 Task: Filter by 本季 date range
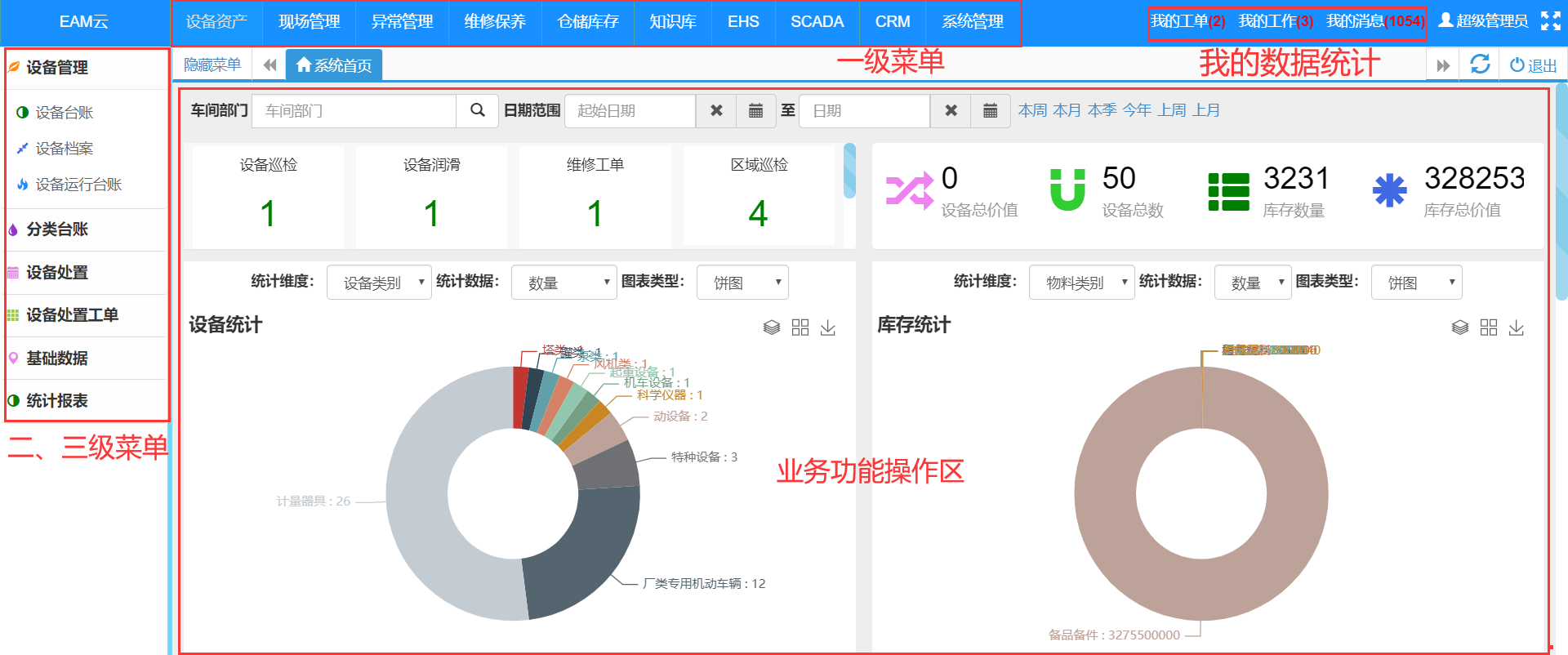[1102, 110]
